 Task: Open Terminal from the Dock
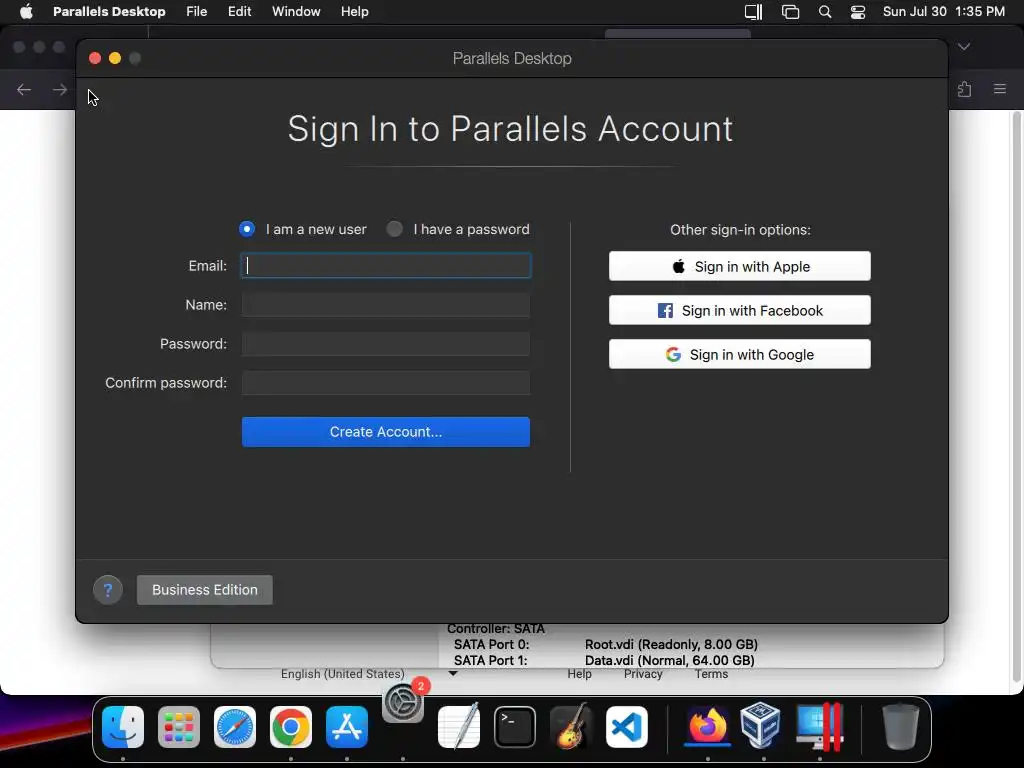515,727
